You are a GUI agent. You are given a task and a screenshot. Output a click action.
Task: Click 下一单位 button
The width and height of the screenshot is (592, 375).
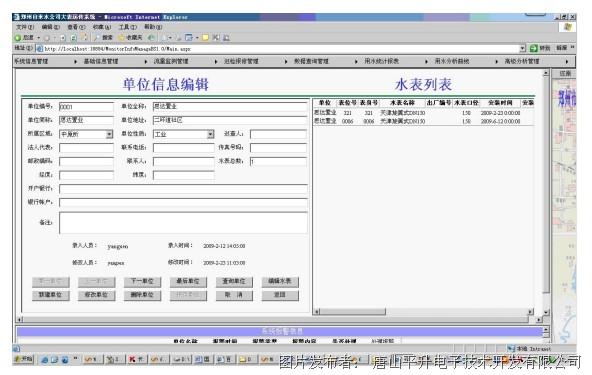(x=142, y=282)
